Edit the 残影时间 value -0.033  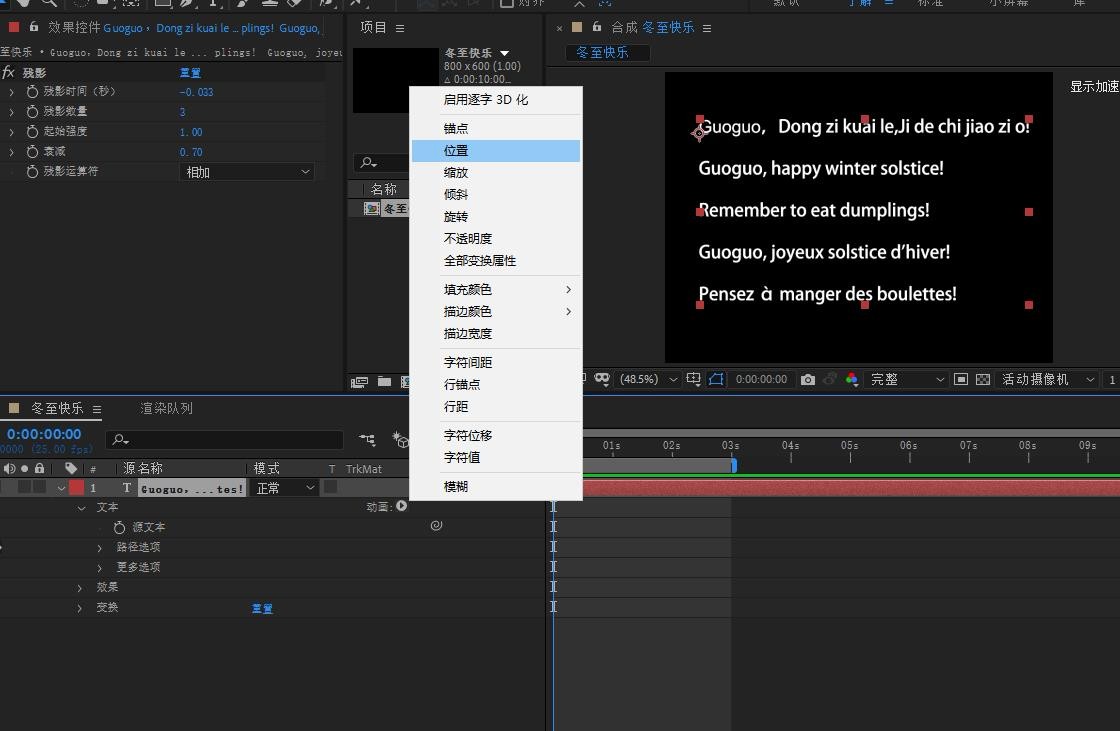click(196, 92)
